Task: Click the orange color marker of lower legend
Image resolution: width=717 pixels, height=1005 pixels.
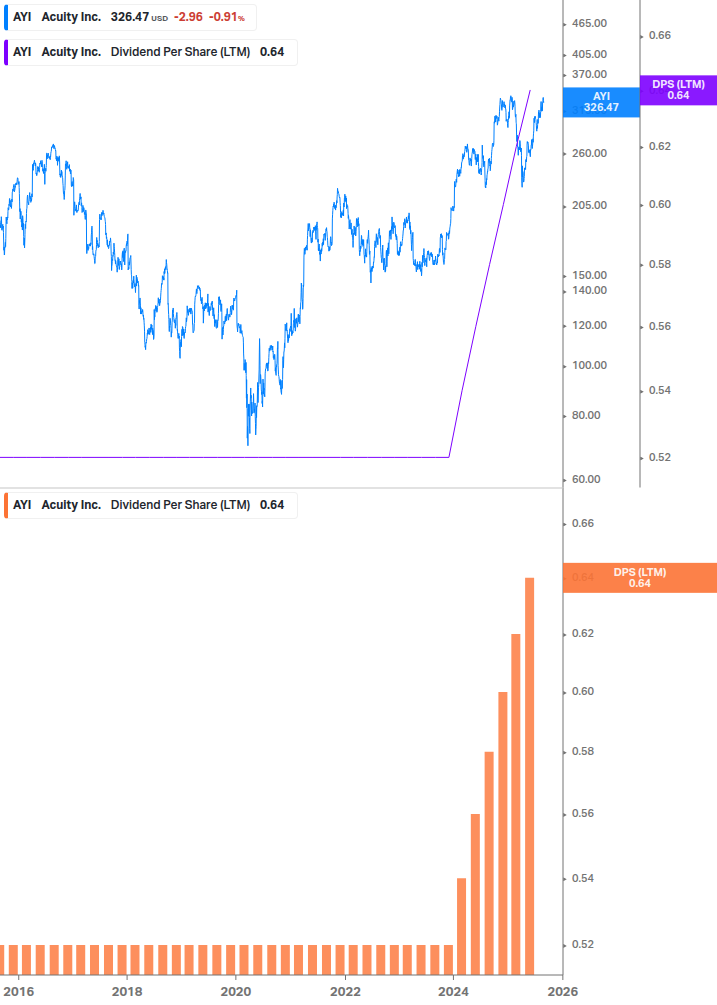Action: pyautogui.click(x=6, y=505)
